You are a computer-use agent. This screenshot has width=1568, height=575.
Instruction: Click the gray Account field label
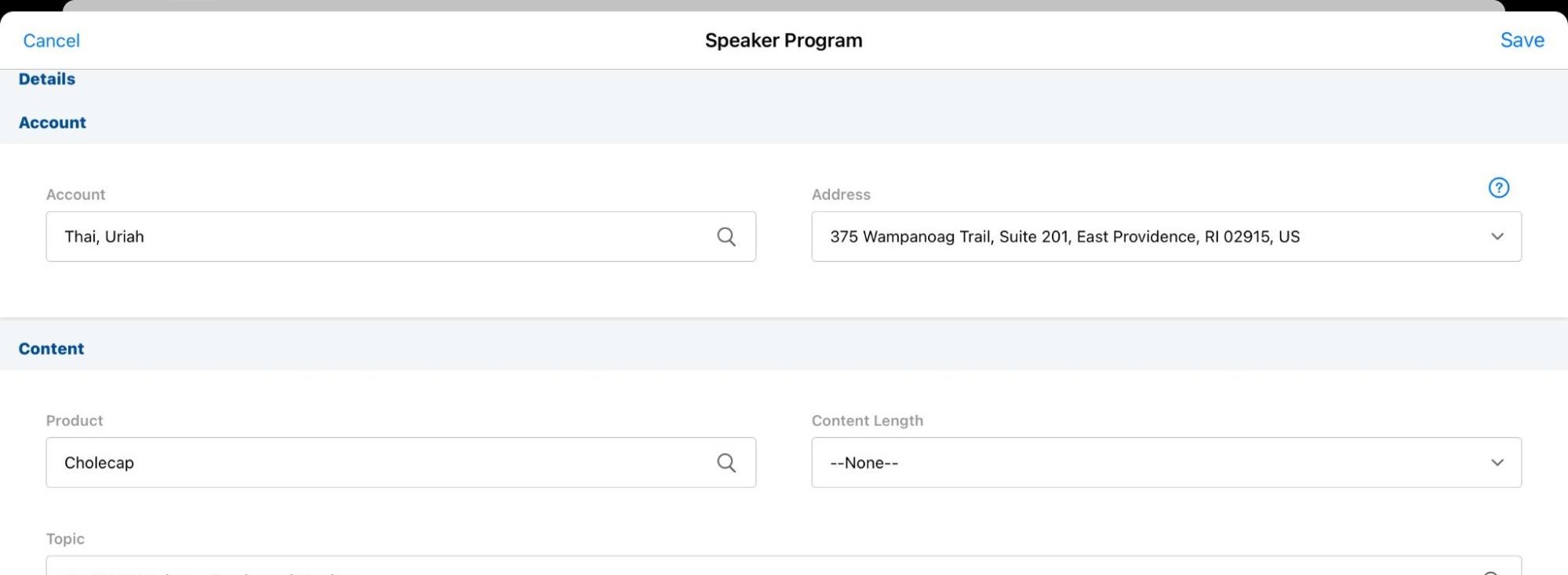click(x=75, y=195)
